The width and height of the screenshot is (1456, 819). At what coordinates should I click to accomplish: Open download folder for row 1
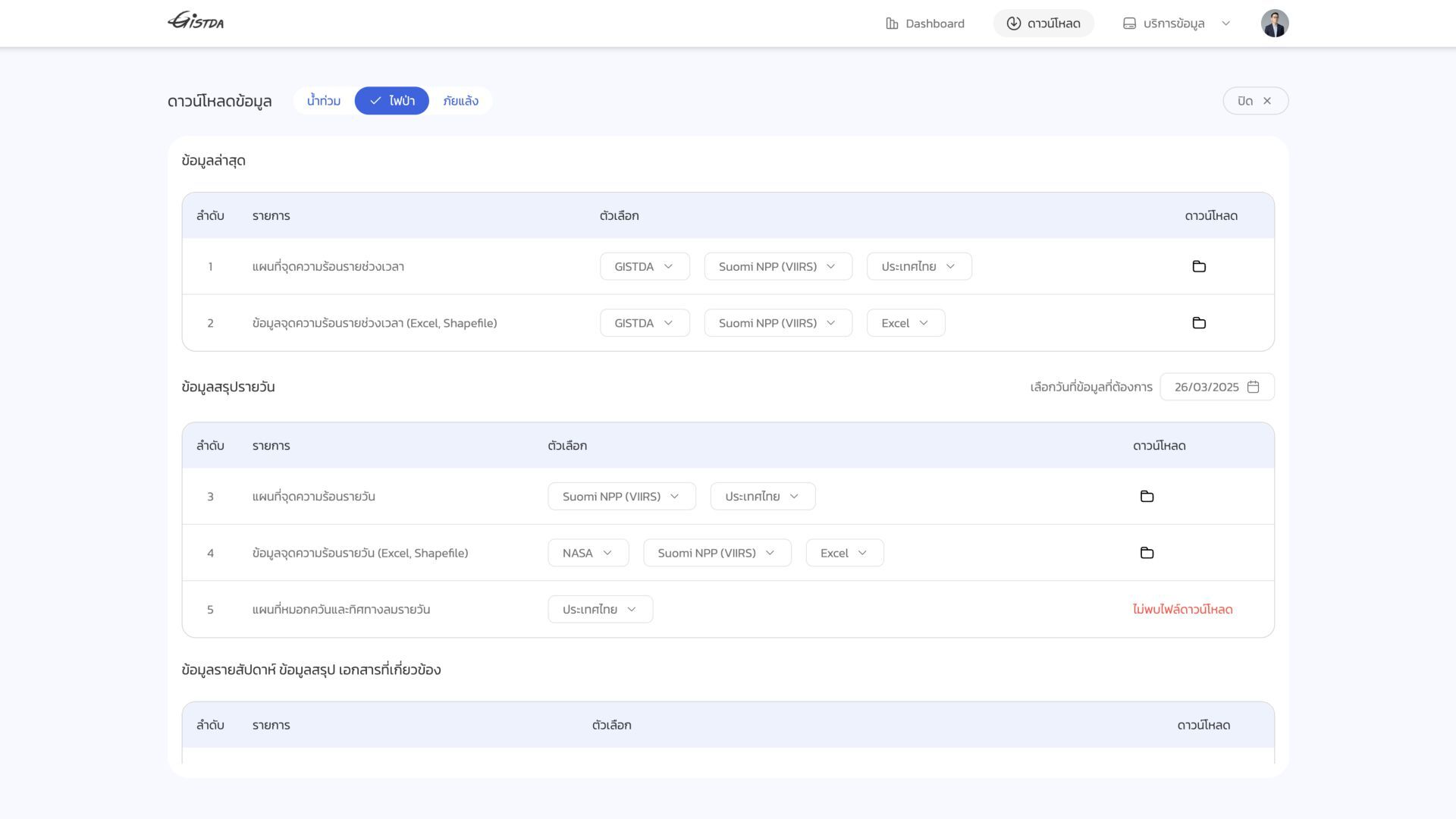click(x=1199, y=266)
